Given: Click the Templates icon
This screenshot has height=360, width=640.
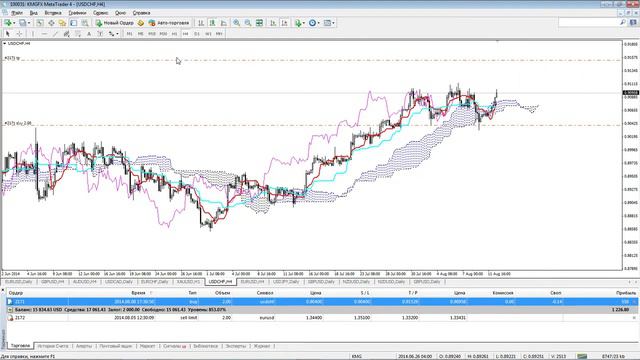Looking at the screenshot, I should (327, 23).
